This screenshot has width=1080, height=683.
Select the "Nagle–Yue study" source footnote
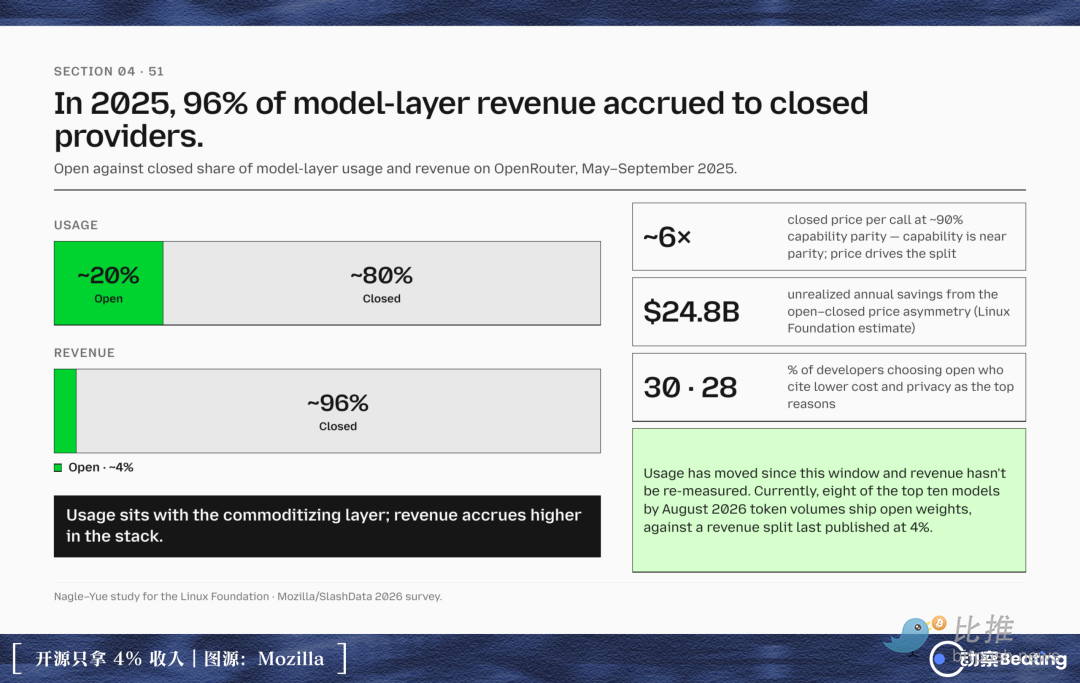click(248, 597)
